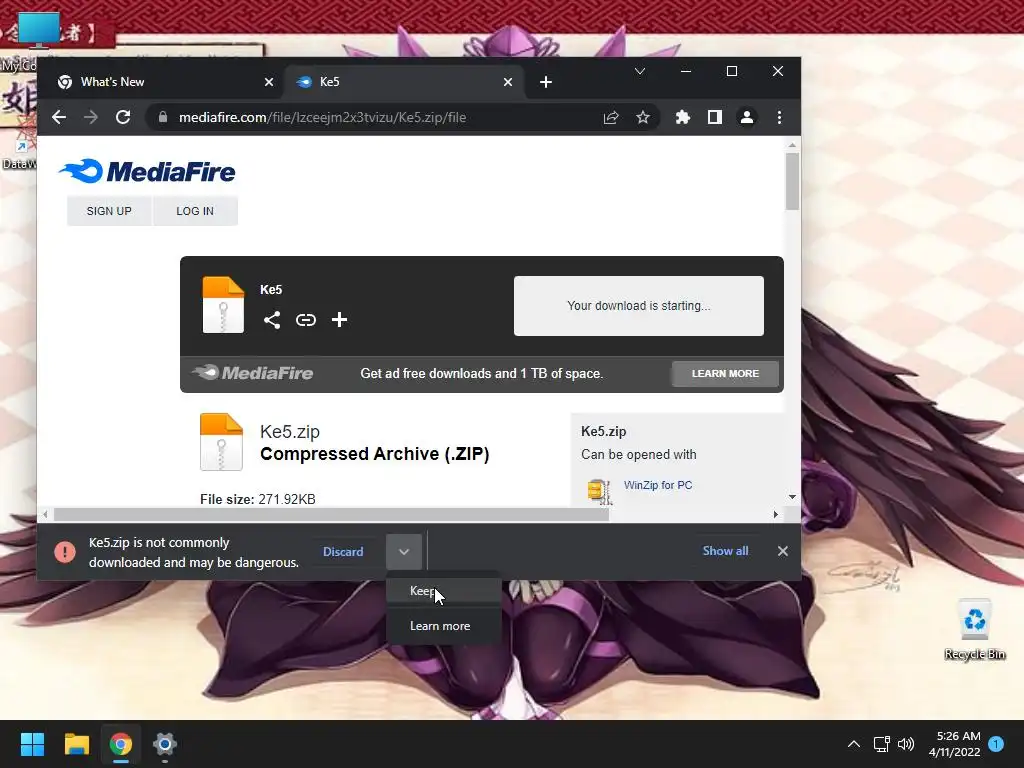Viewport: 1024px width, 768px height.
Task: Select the Ke5 tab
Action: (x=405, y=82)
